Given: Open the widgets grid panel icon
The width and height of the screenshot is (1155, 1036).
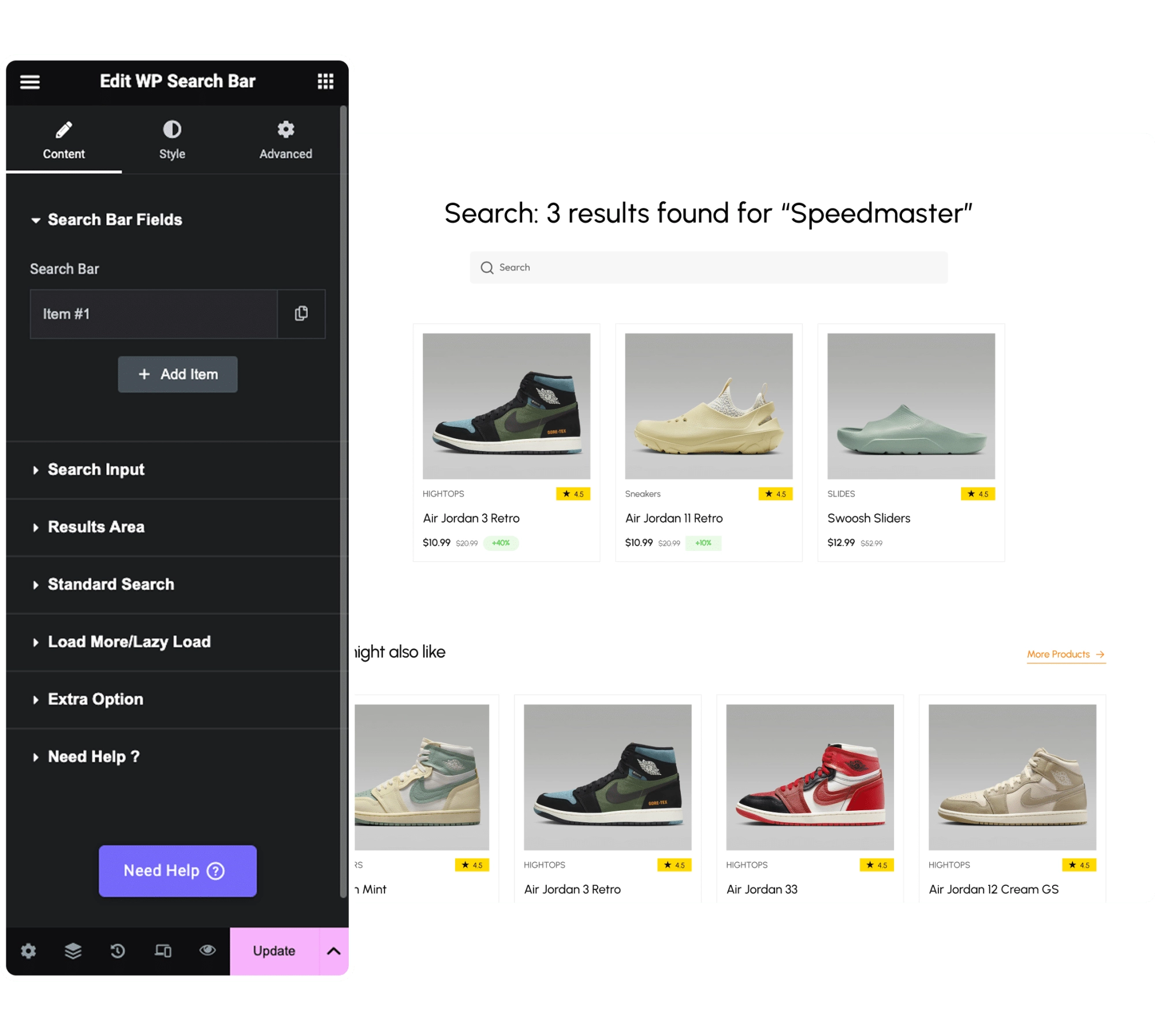Looking at the screenshot, I should (x=325, y=81).
